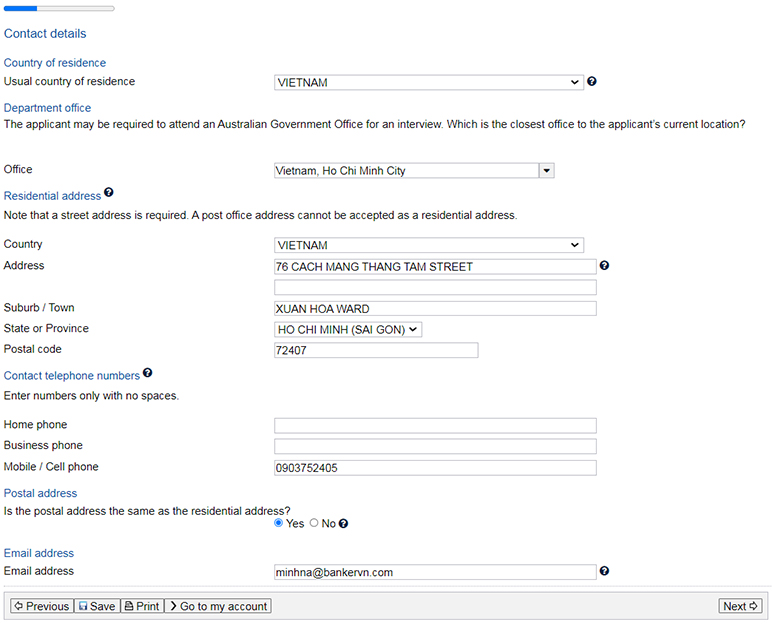Focus the Business phone field
The height and width of the screenshot is (625, 772).
[x=435, y=446]
